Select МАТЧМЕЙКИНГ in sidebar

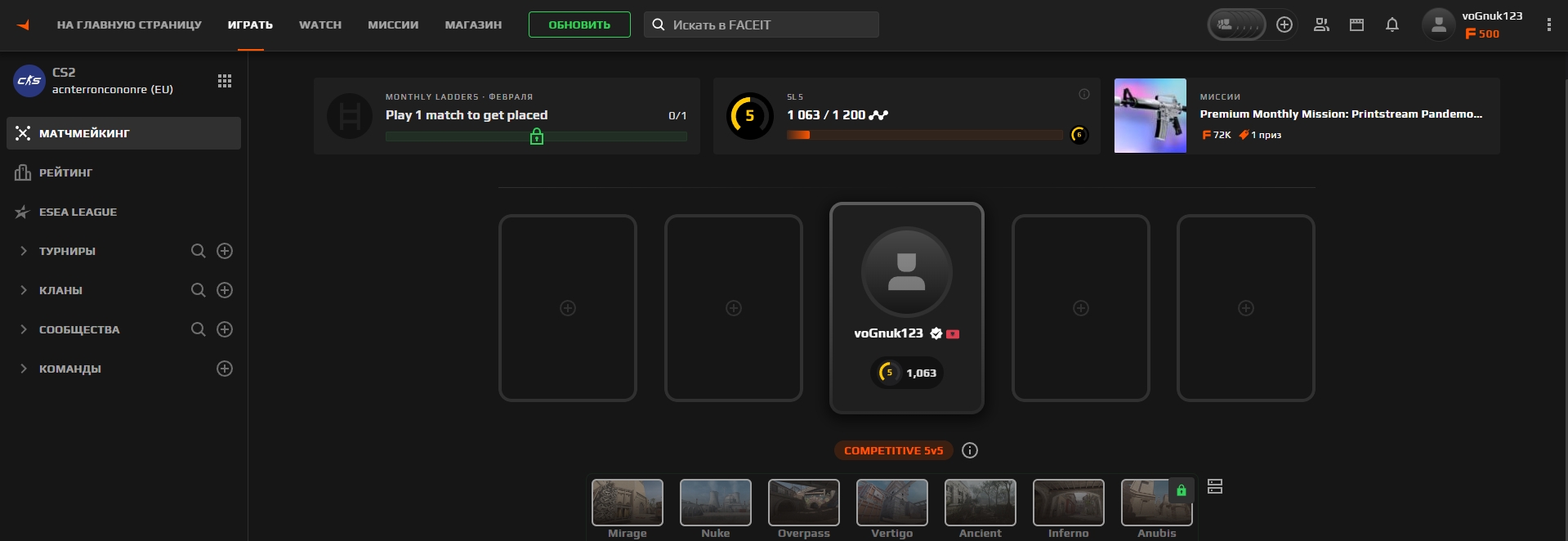point(123,133)
